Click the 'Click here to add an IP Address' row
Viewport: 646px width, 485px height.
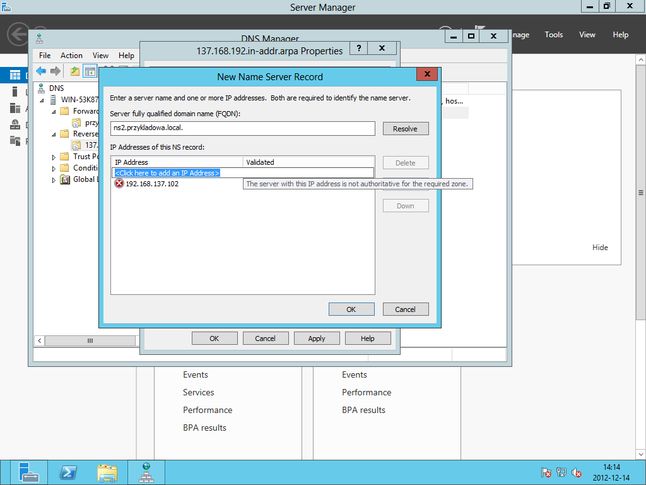(x=243, y=173)
